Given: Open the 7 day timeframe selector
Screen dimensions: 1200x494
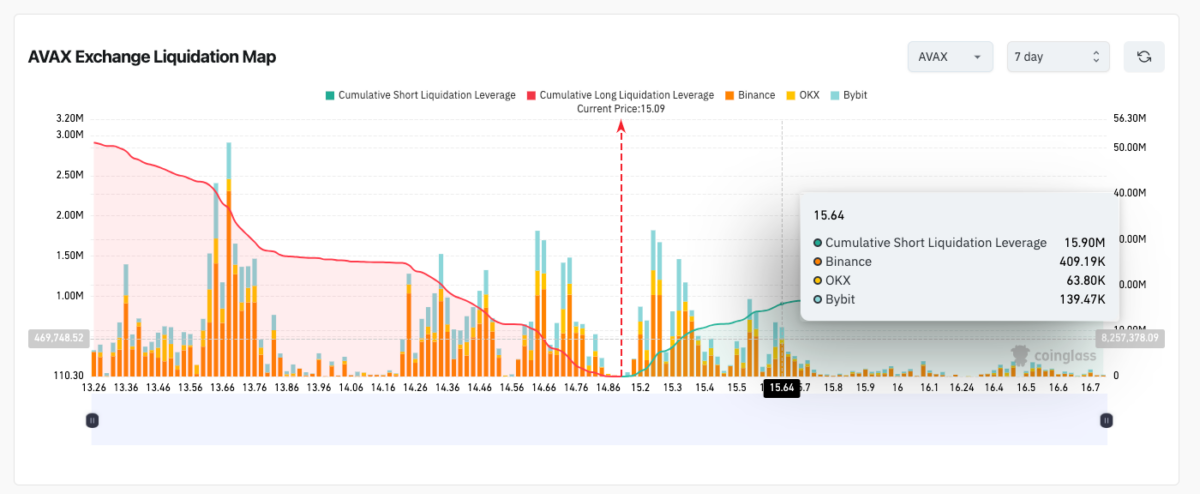Looking at the screenshot, I should pos(1056,57).
